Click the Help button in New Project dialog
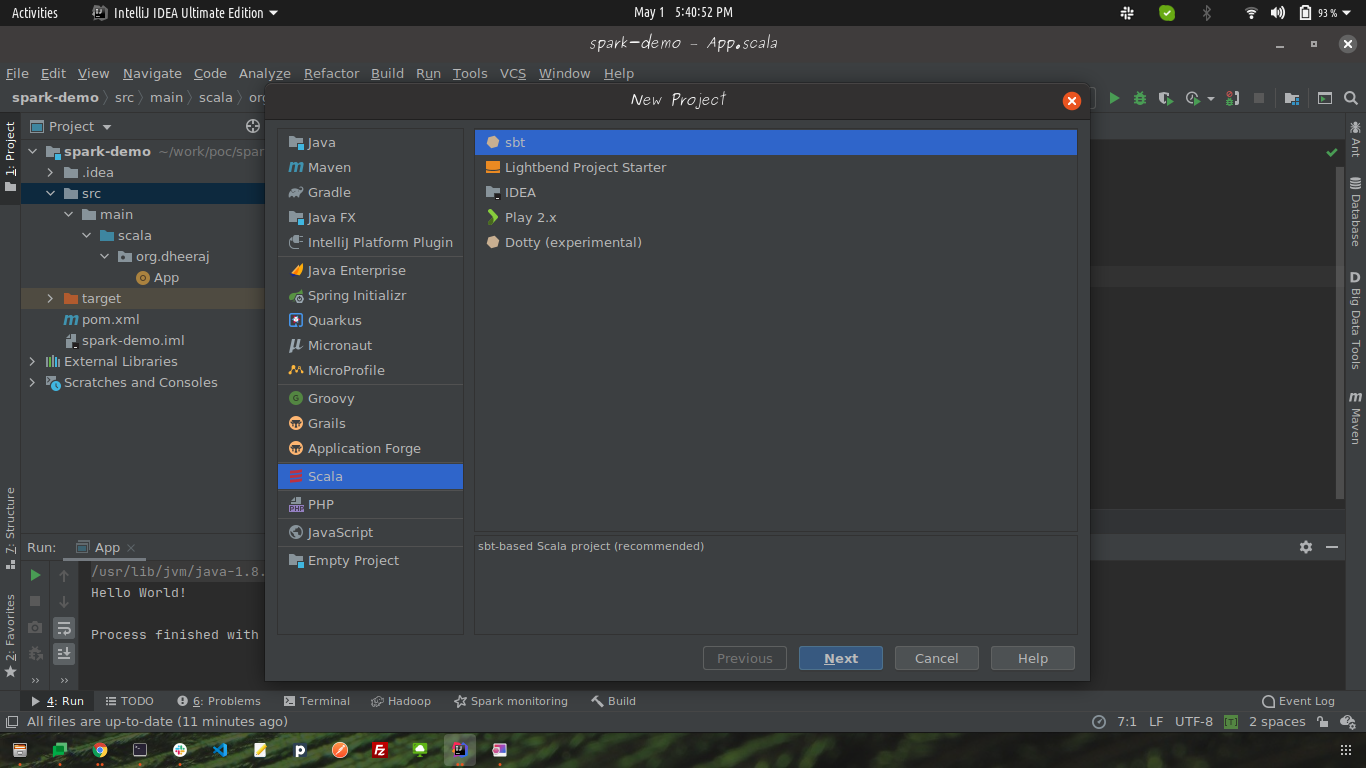1366x768 pixels. click(1033, 658)
